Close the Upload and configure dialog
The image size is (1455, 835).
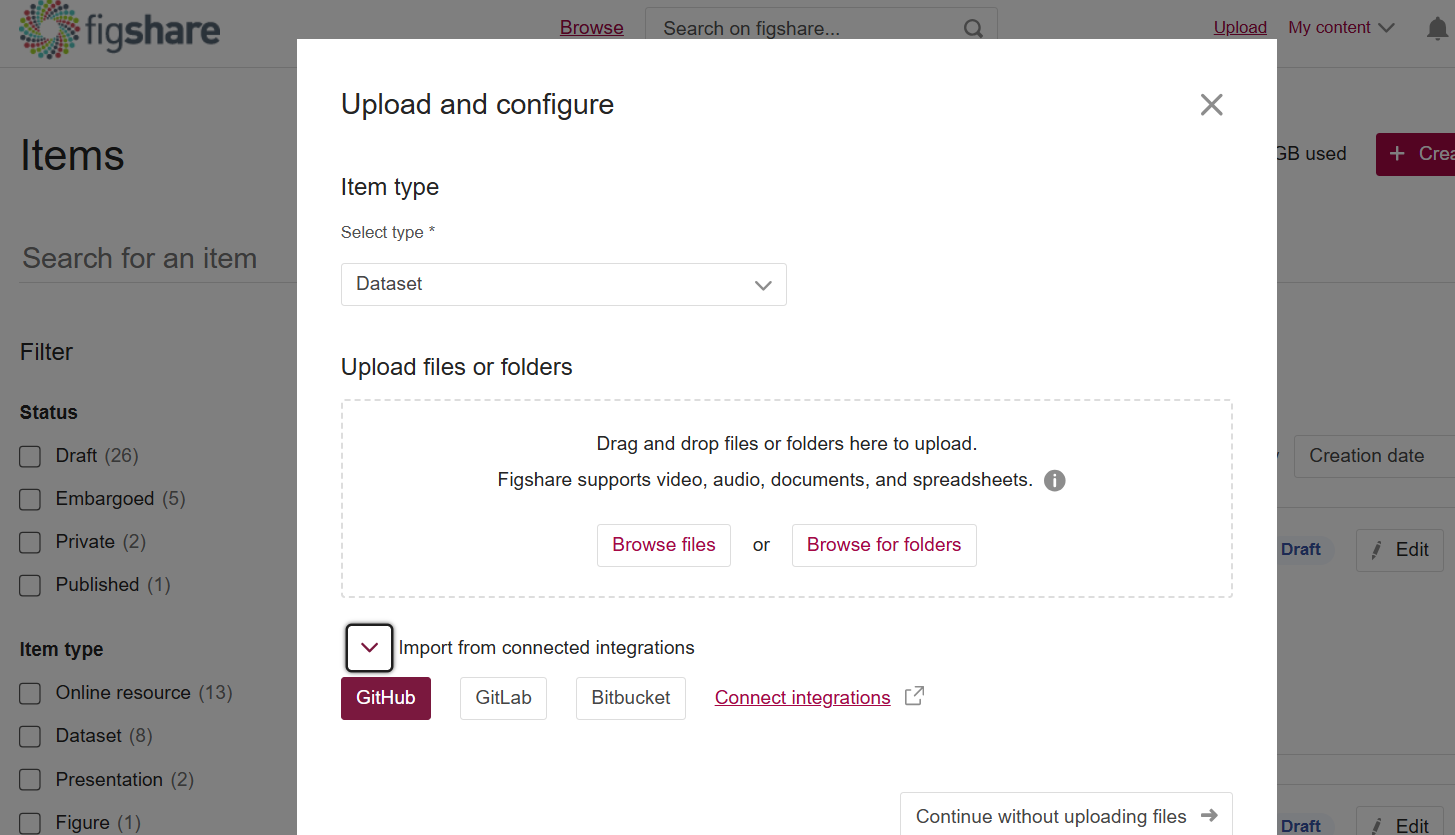tap(1211, 105)
